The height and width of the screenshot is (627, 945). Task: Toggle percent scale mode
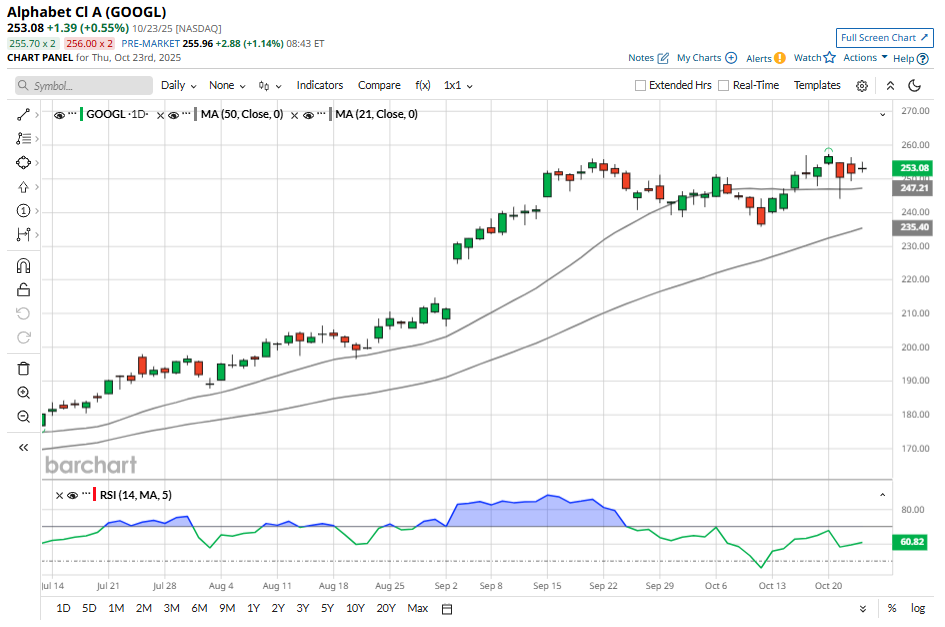click(891, 608)
